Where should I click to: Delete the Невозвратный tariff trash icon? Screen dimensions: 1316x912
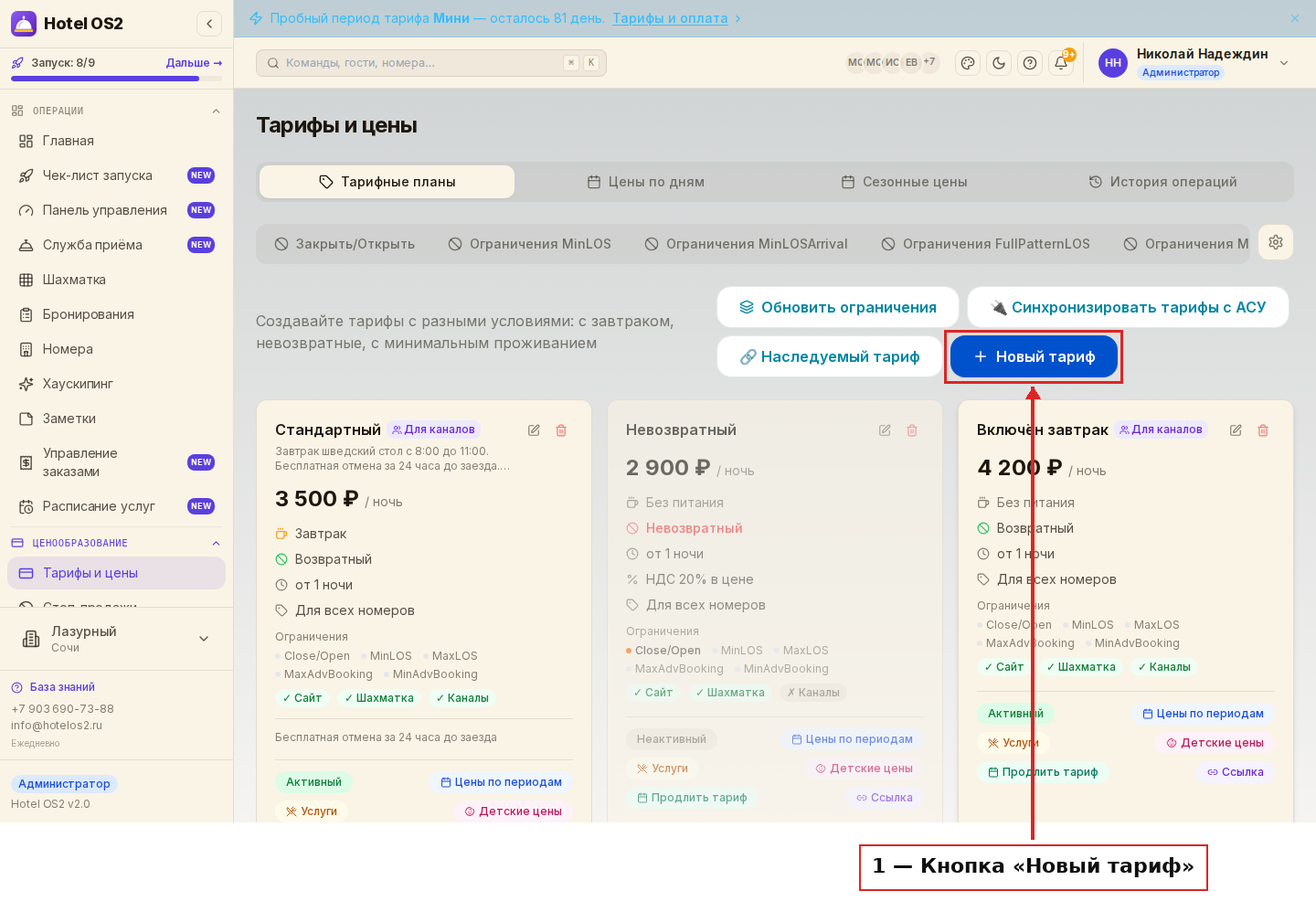pos(912,430)
